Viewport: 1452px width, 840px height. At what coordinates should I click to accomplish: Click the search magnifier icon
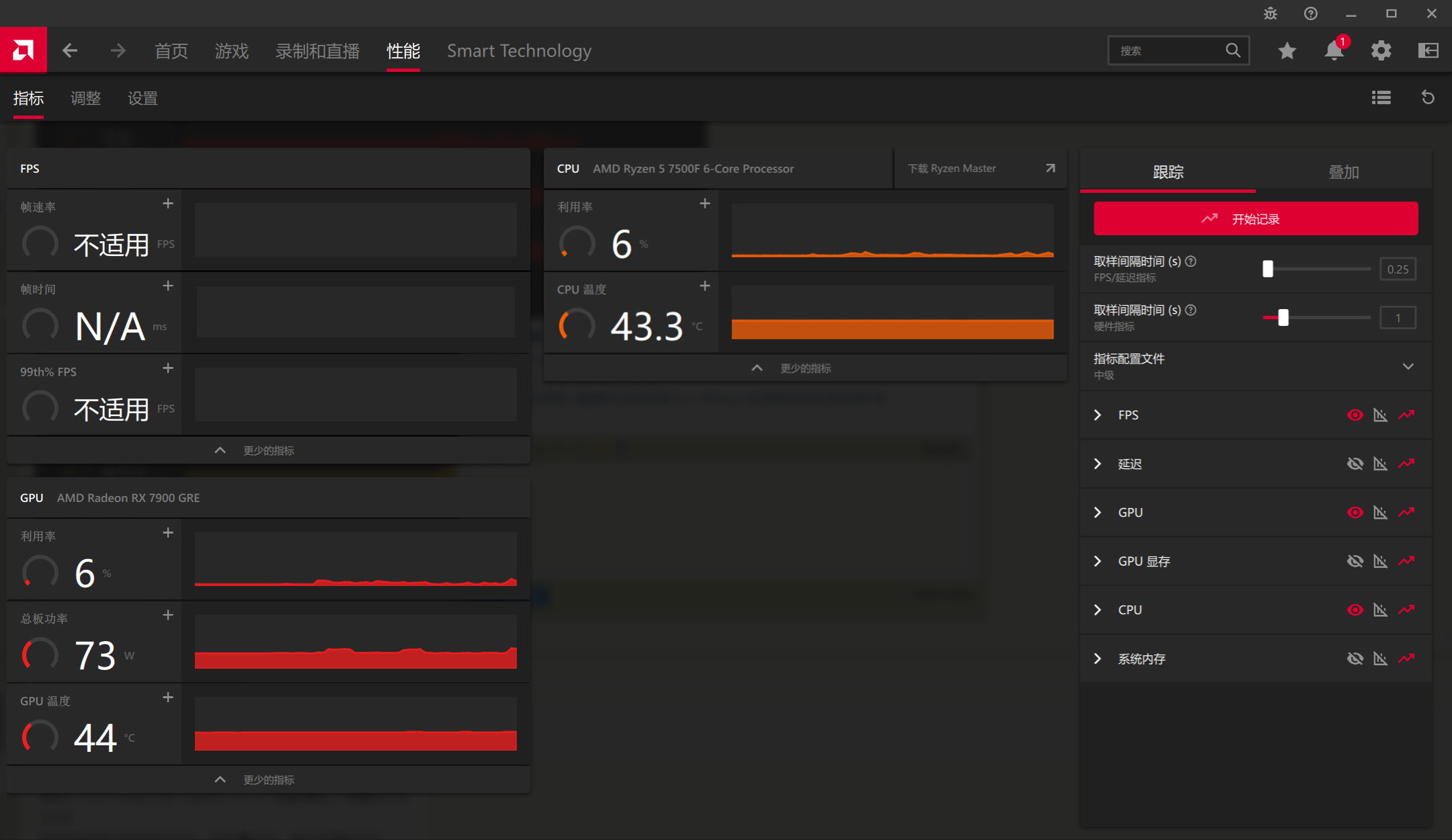[1233, 50]
